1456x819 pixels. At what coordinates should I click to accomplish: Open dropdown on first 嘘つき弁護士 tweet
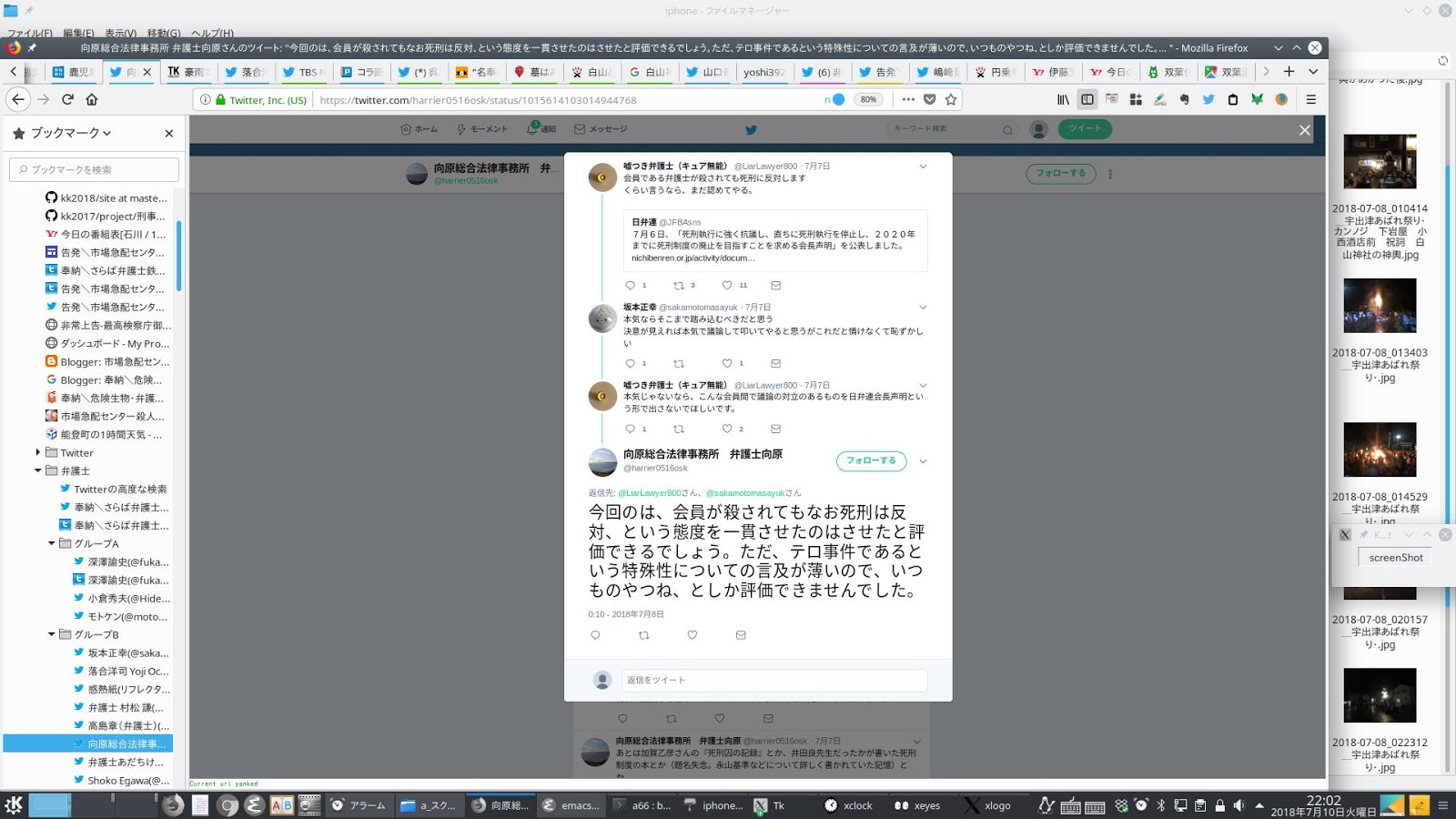pyautogui.click(x=923, y=167)
